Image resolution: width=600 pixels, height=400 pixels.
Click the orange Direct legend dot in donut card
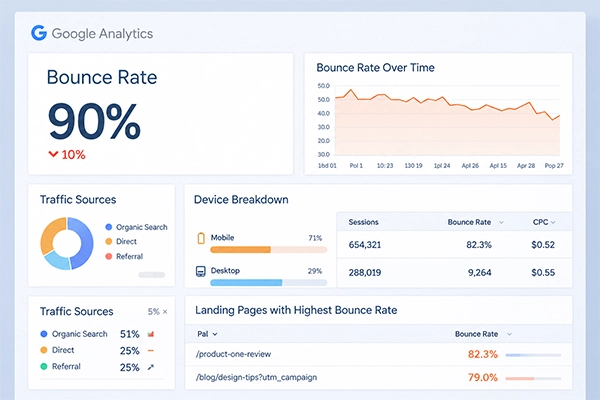tap(109, 242)
